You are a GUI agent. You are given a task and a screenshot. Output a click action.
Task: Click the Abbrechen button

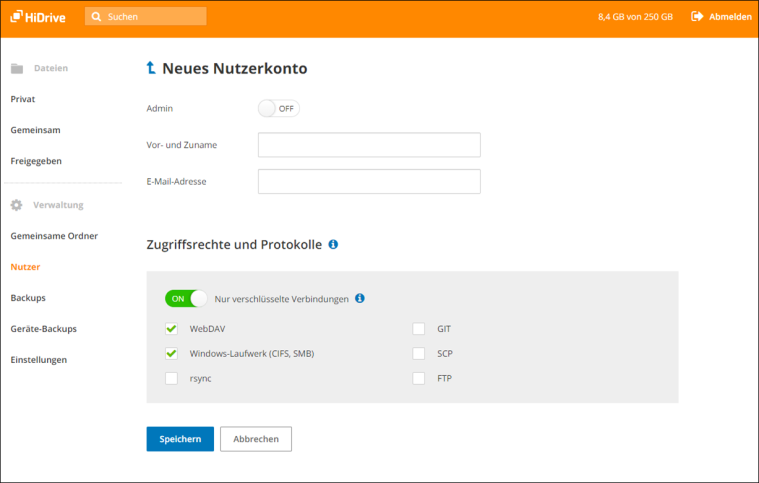pos(256,439)
